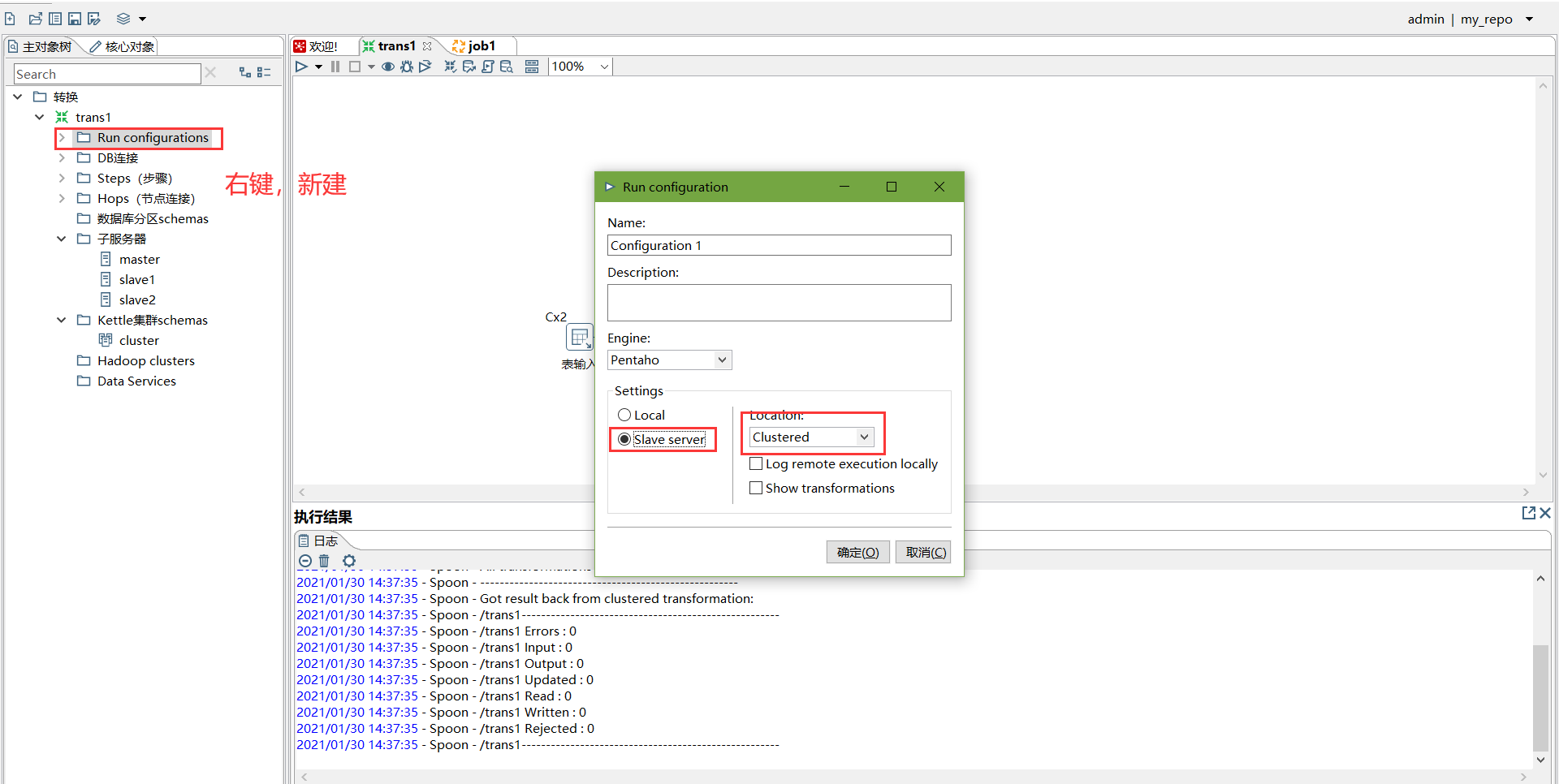Open log settings with the gear icon
1559x784 pixels.
tap(349, 561)
